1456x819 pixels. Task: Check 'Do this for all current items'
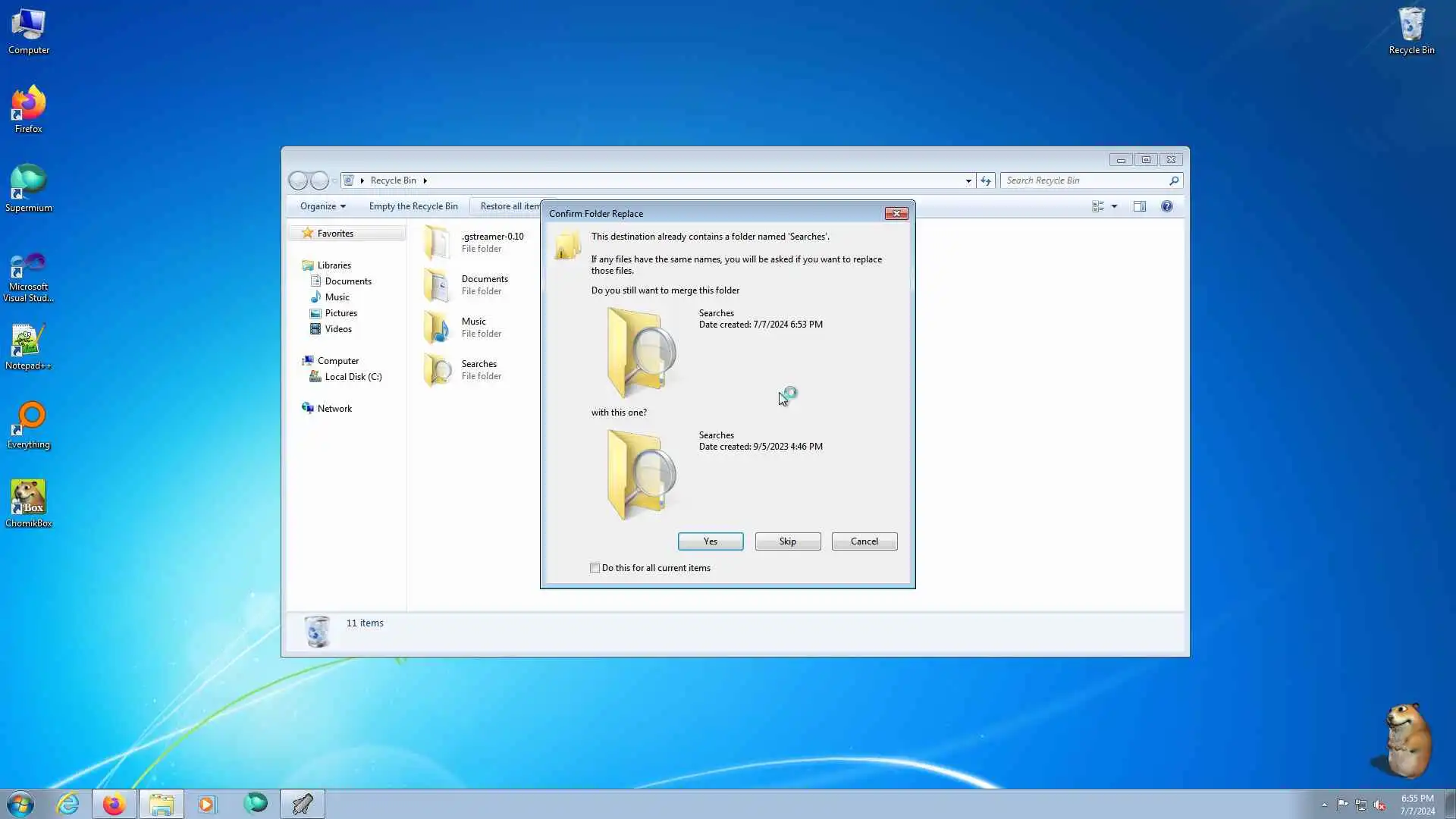595,568
